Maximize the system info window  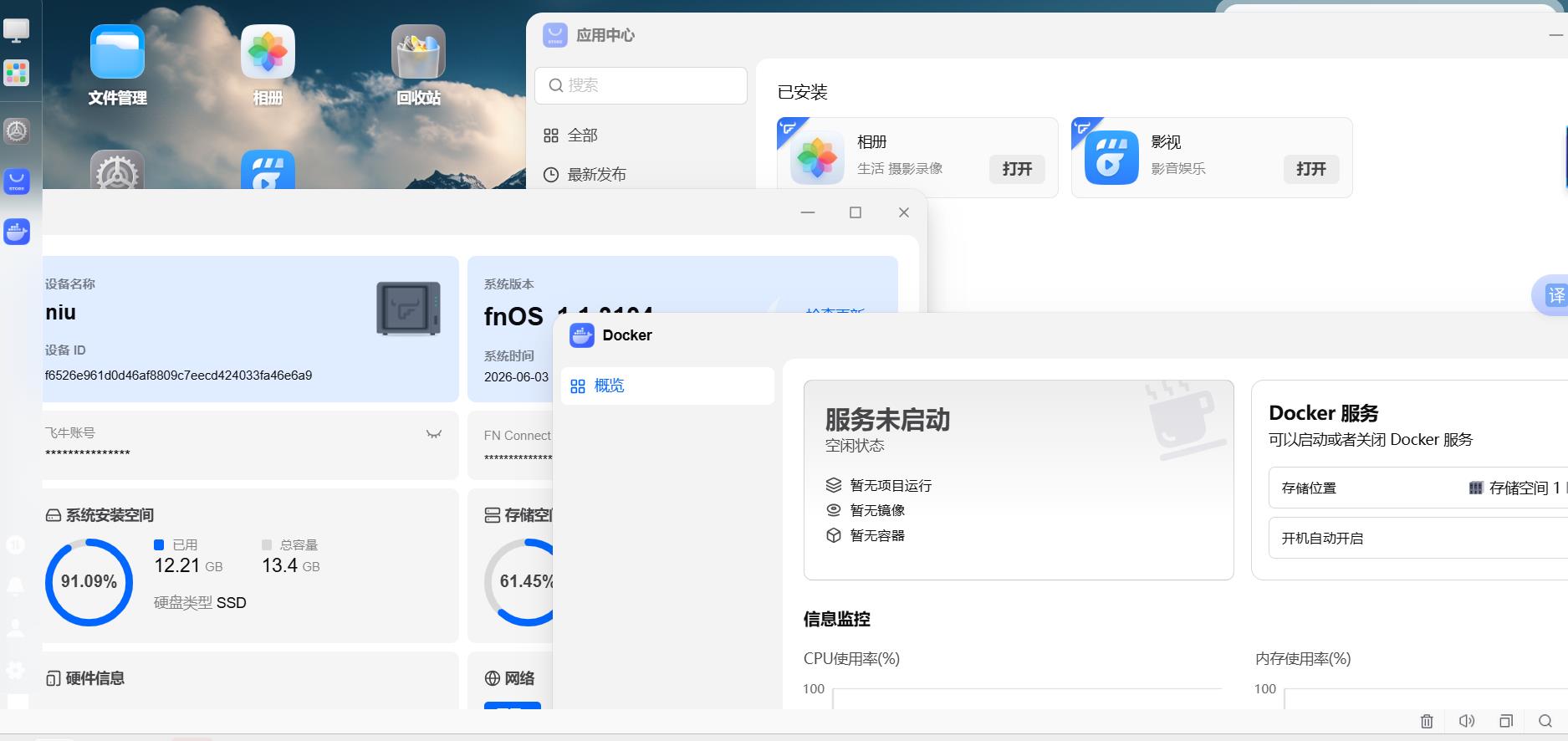point(856,212)
